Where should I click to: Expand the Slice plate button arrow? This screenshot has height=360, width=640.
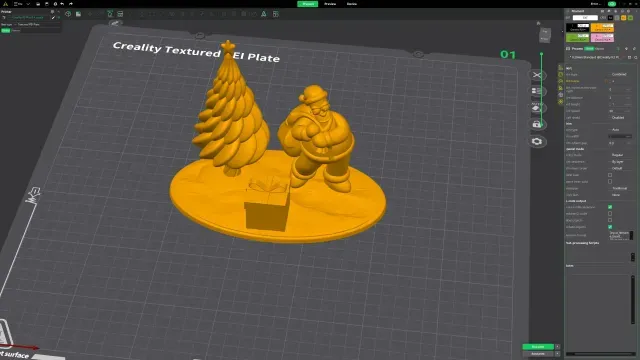coord(558,347)
